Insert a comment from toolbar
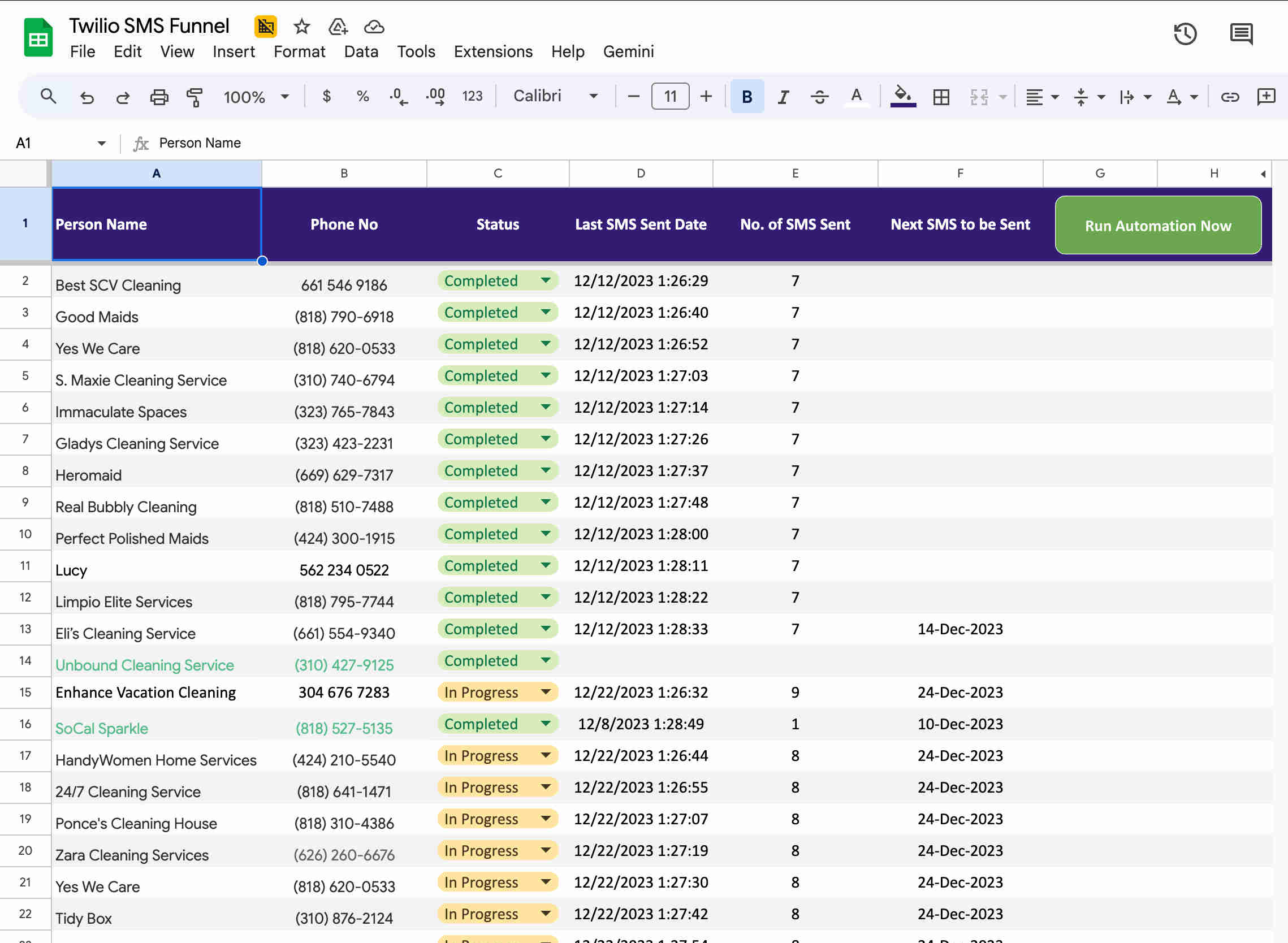Viewport: 1288px width, 943px height. pos(1267,97)
